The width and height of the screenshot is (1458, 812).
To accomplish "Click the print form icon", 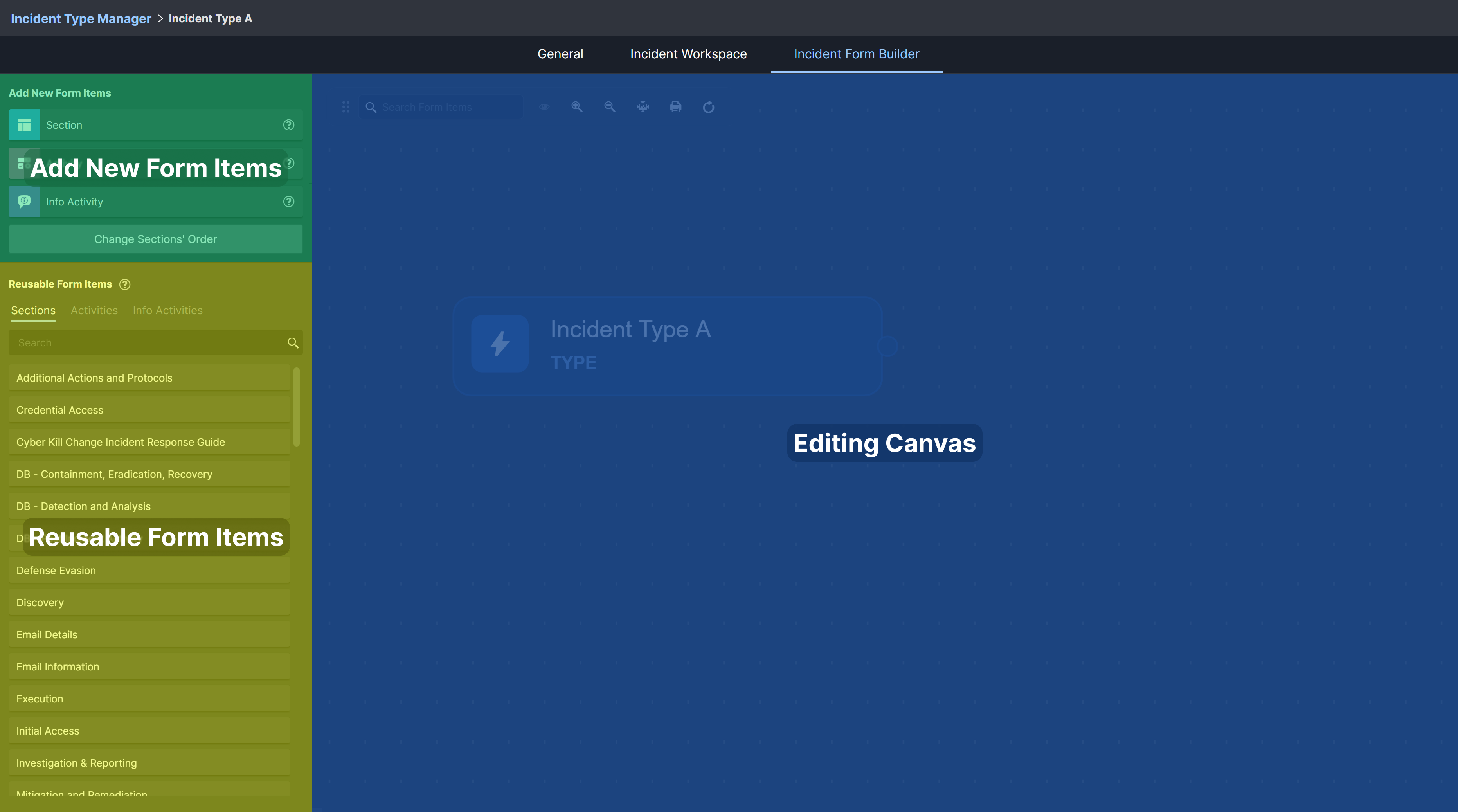I will [676, 107].
